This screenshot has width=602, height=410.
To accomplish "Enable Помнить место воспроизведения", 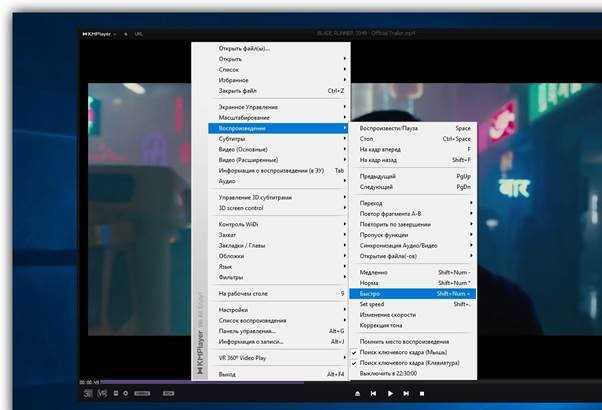I will click(x=413, y=342).
